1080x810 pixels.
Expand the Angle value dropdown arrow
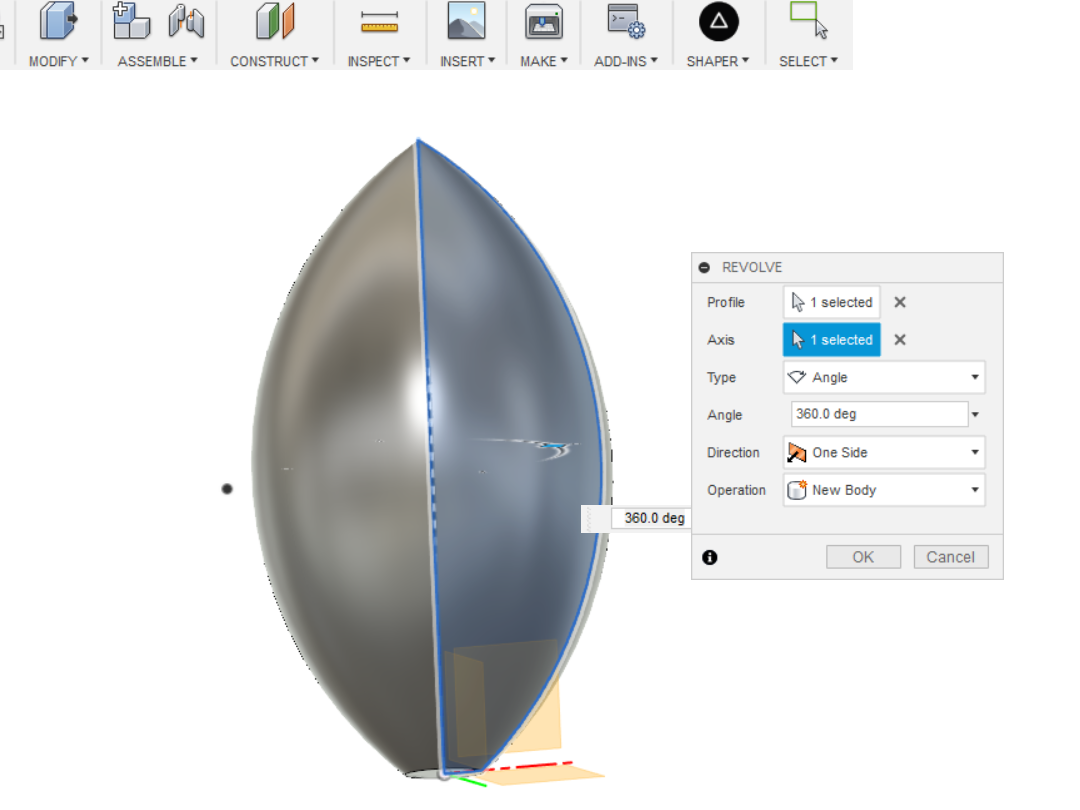[975, 415]
